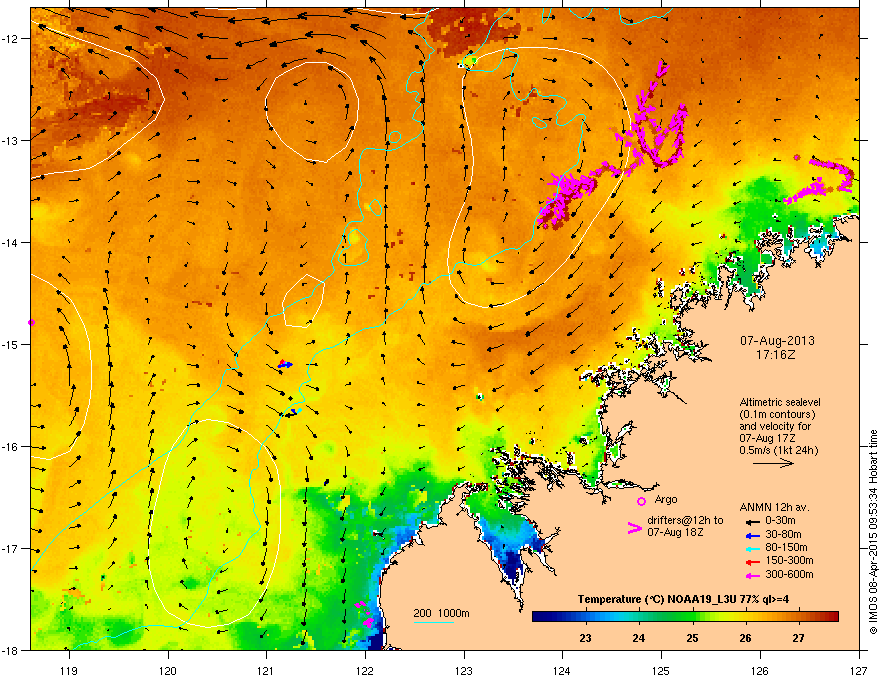Click the longitude axis label 126

tap(760, 670)
